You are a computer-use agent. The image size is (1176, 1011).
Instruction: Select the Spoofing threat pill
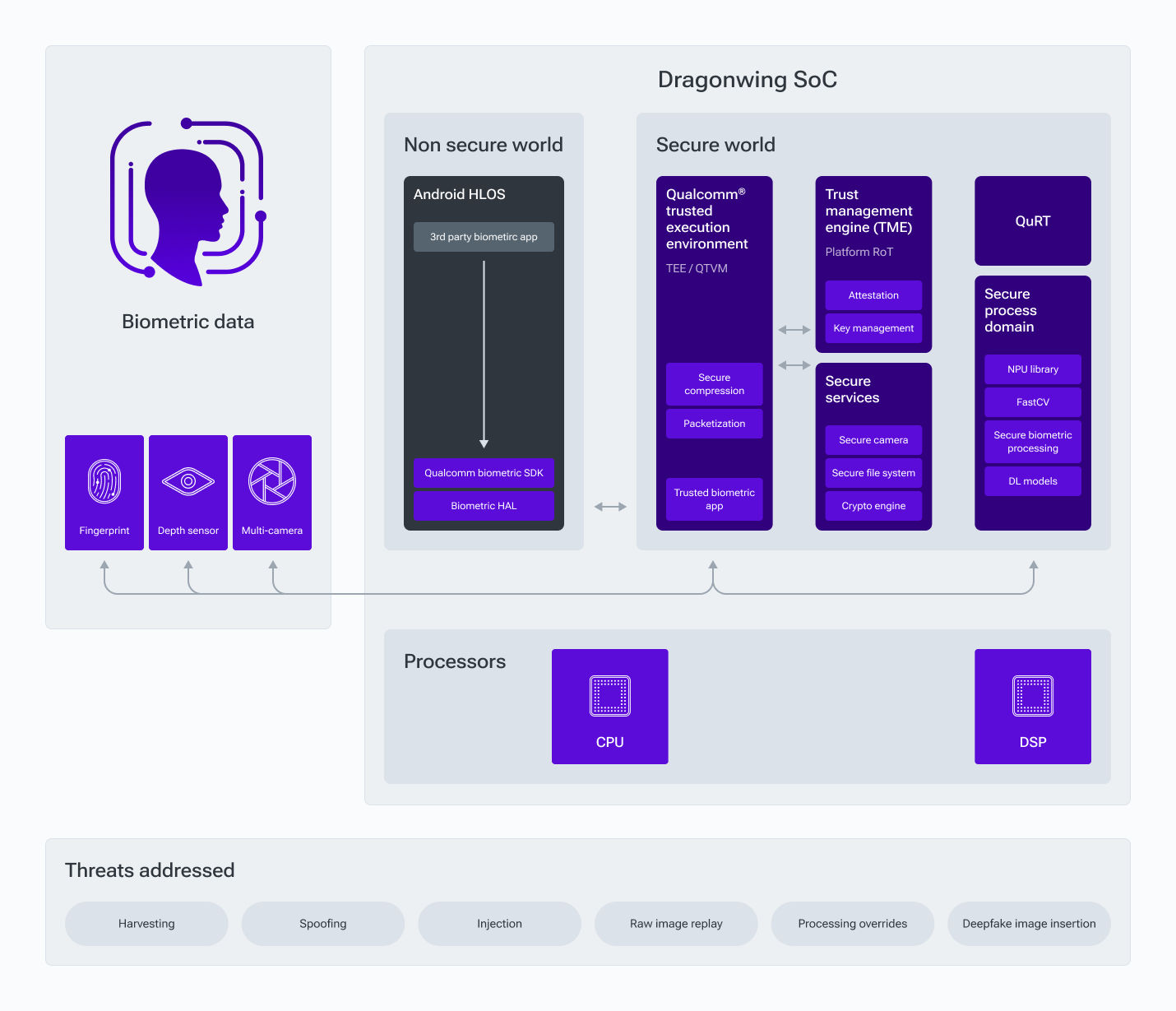[x=323, y=924]
